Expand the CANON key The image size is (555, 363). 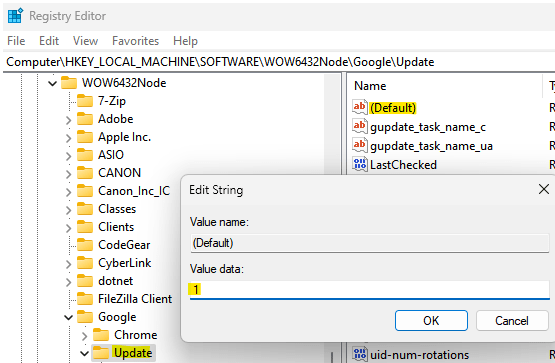point(68,174)
